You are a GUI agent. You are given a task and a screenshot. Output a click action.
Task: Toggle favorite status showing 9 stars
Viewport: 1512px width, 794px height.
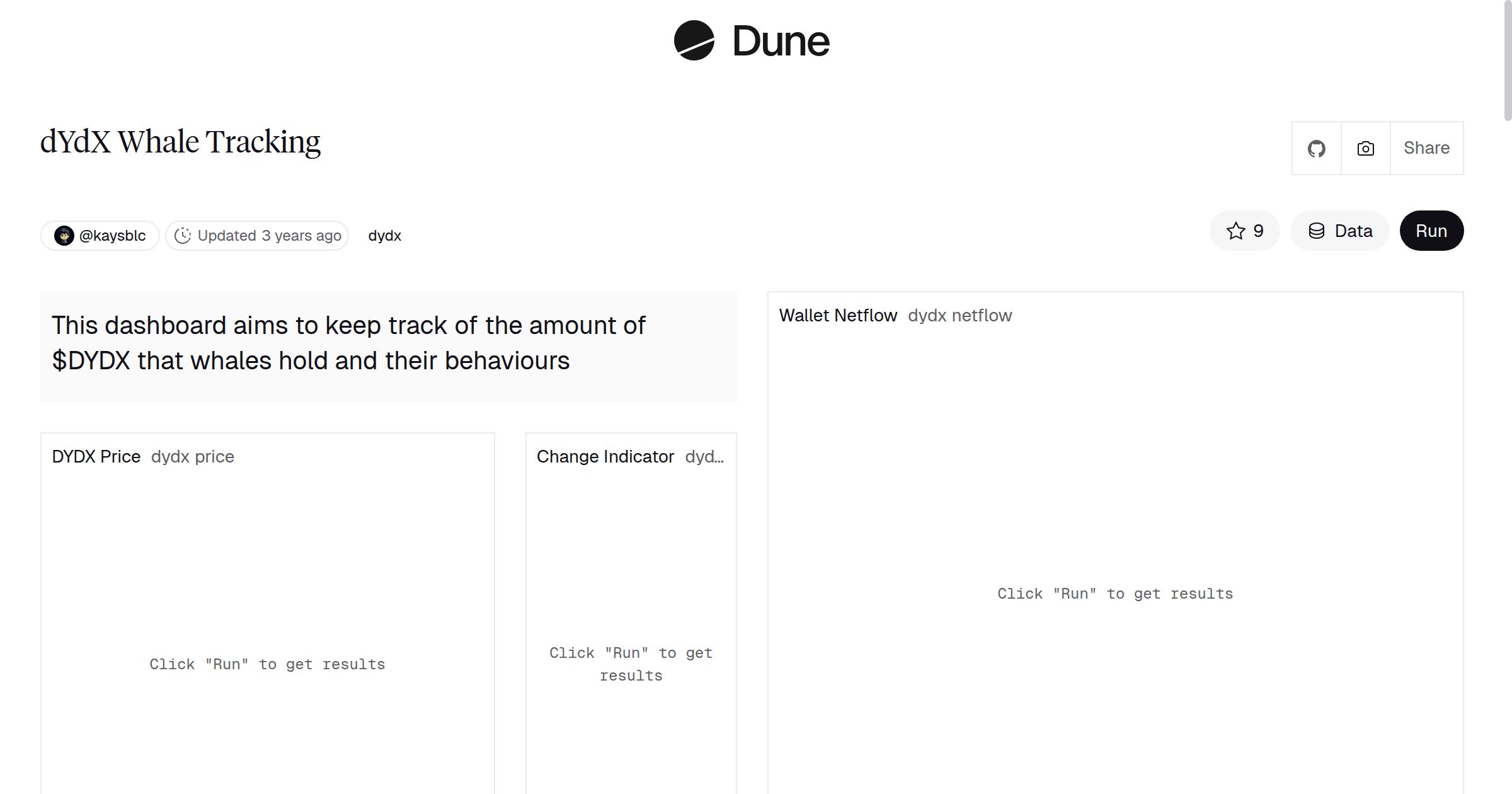pos(1244,231)
